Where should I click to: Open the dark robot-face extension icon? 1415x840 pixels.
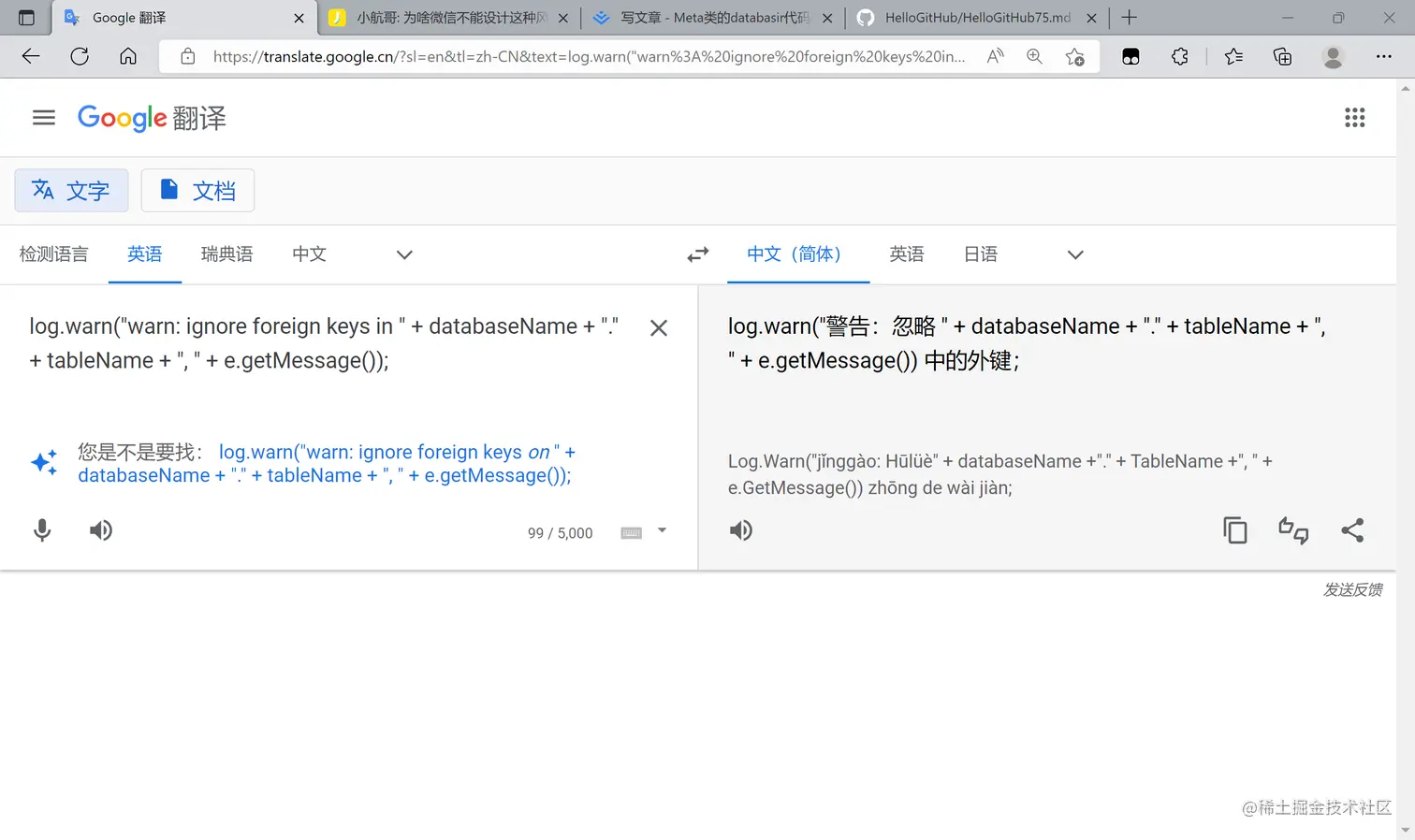1131,56
